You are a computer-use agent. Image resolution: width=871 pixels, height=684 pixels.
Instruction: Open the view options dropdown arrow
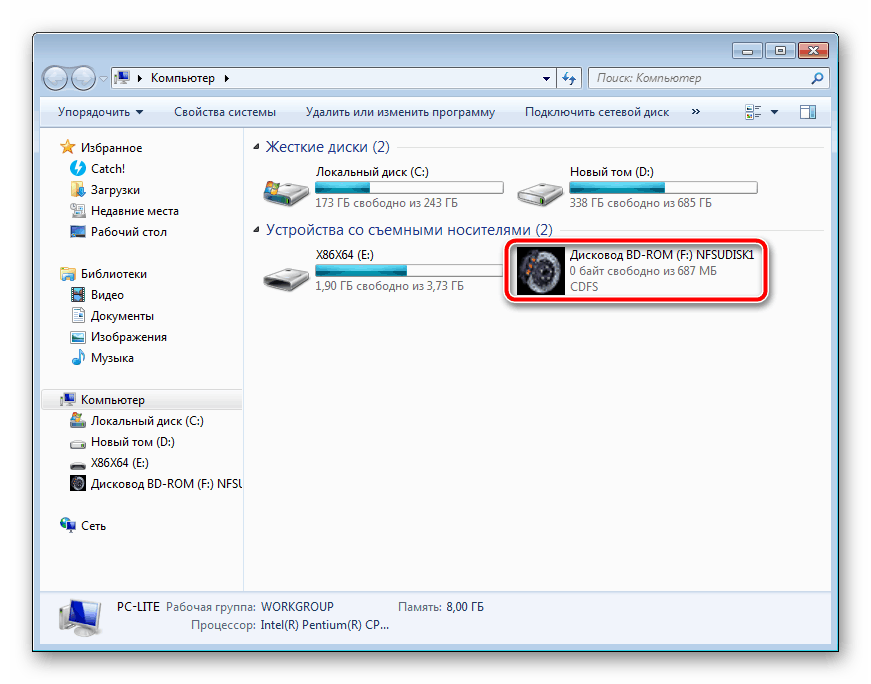click(775, 112)
